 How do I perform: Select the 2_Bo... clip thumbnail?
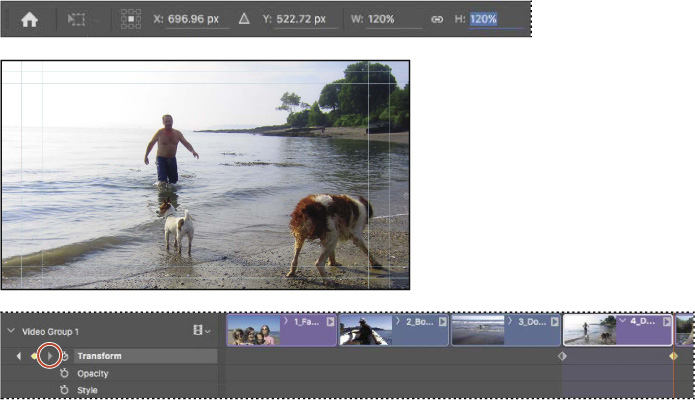(x=366, y=330)
